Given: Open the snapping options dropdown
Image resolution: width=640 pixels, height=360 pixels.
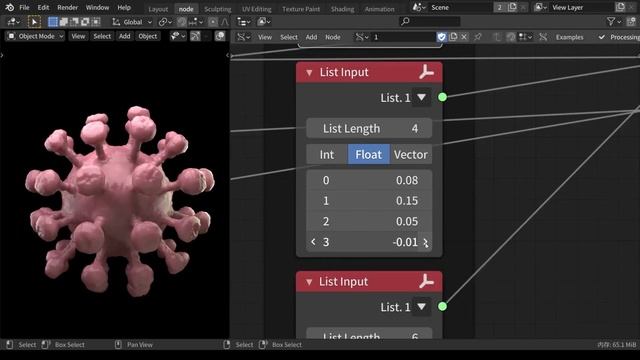Looking at the screenshot, I should pos(196,22).
